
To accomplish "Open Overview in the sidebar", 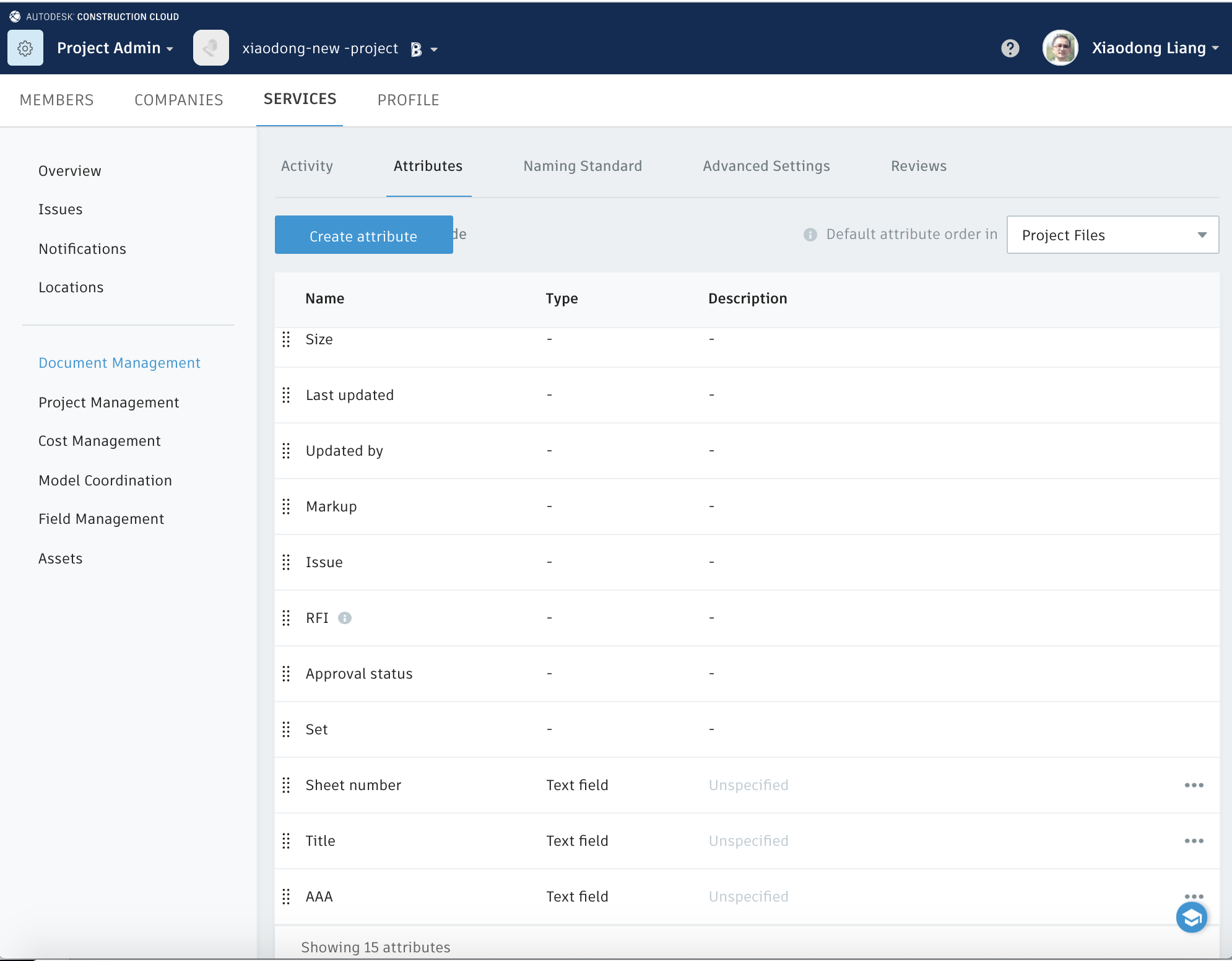I will tap(70, 171).
